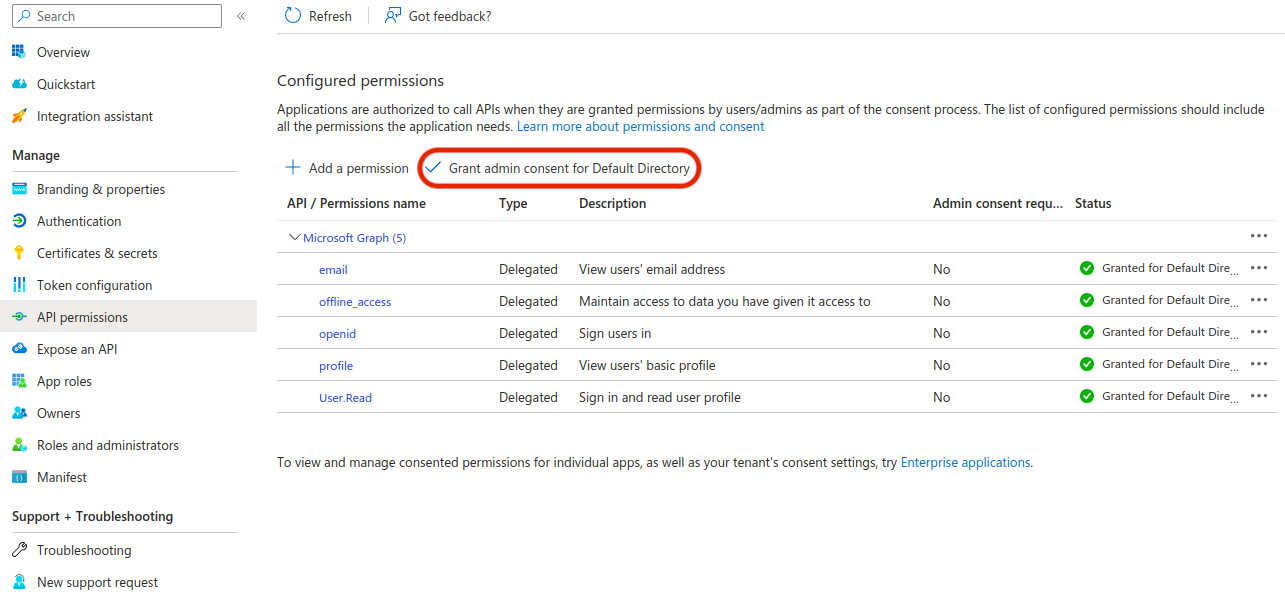
Task: Click the Integration assistant rocket icon
Action: (18, 116)
